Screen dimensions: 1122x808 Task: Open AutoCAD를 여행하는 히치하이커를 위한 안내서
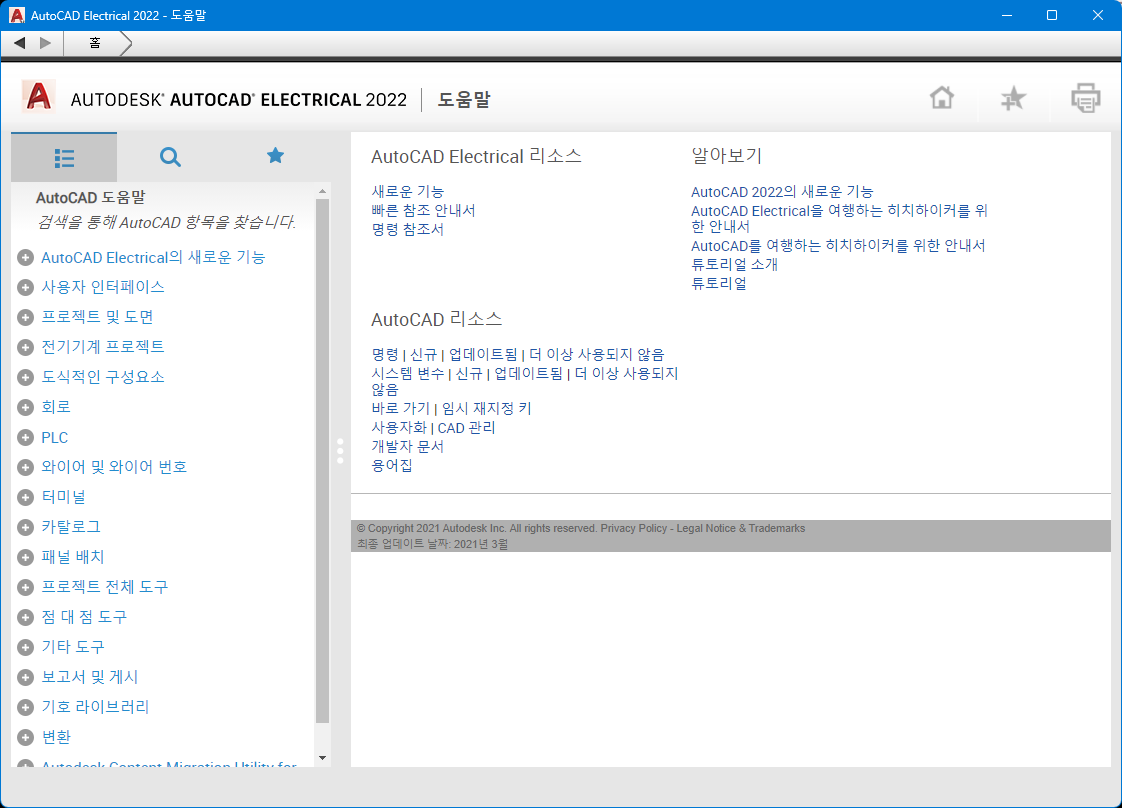click(x=838, y=245)
